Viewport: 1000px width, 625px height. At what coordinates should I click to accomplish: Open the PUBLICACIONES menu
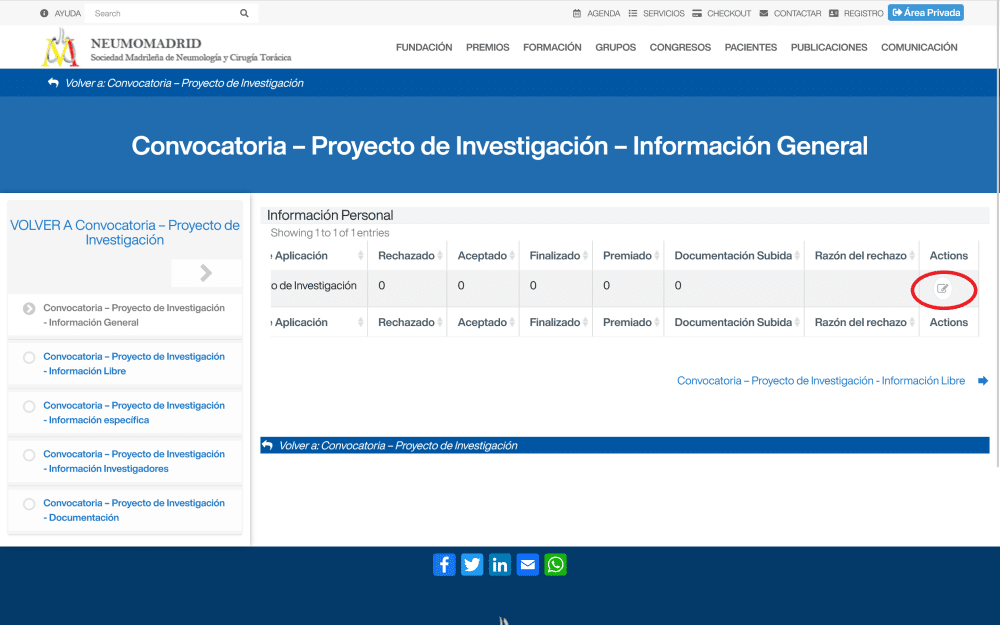click(829, 48)
